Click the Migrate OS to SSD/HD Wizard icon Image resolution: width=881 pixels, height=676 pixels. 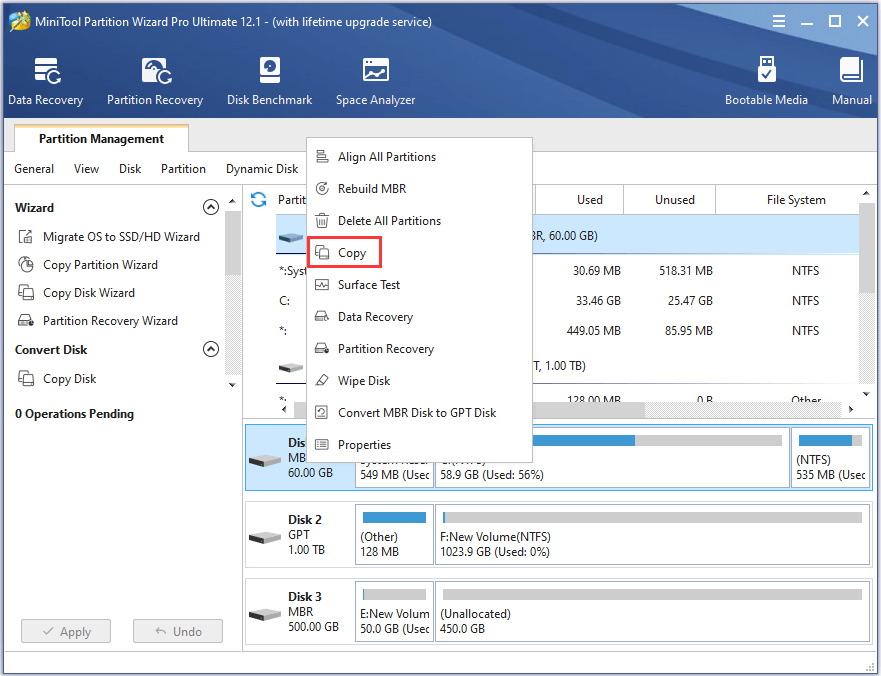point(25,237)
